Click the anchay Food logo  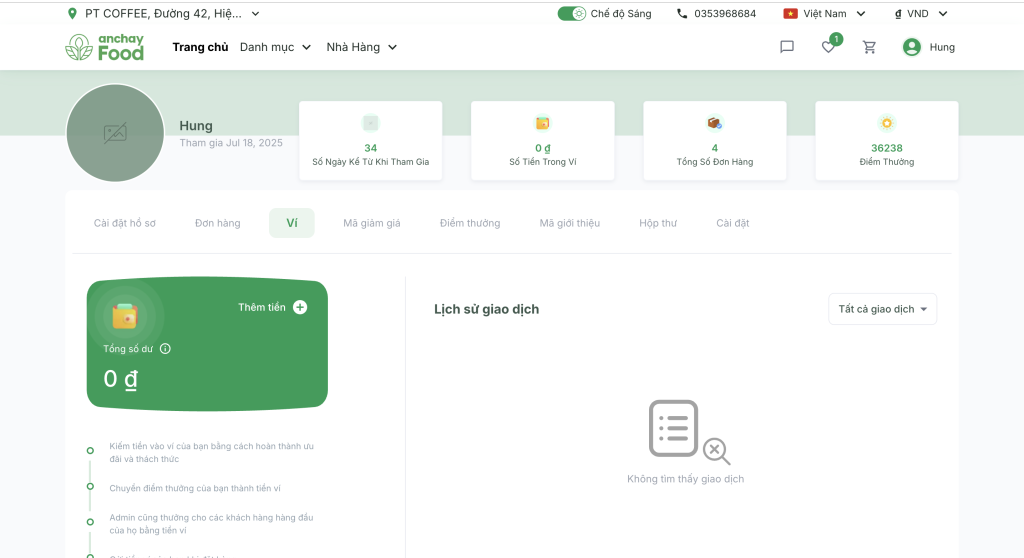pyautogui.click(x=105, y=47)
